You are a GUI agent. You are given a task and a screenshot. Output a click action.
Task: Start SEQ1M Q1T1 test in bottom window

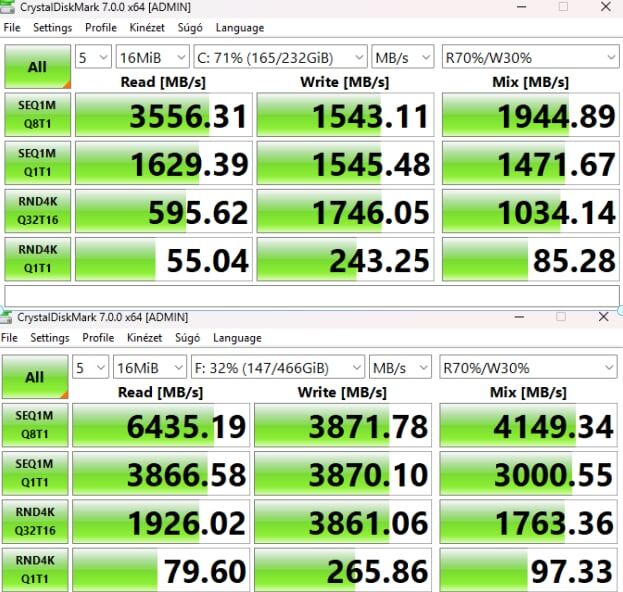(x=35, y=473)
